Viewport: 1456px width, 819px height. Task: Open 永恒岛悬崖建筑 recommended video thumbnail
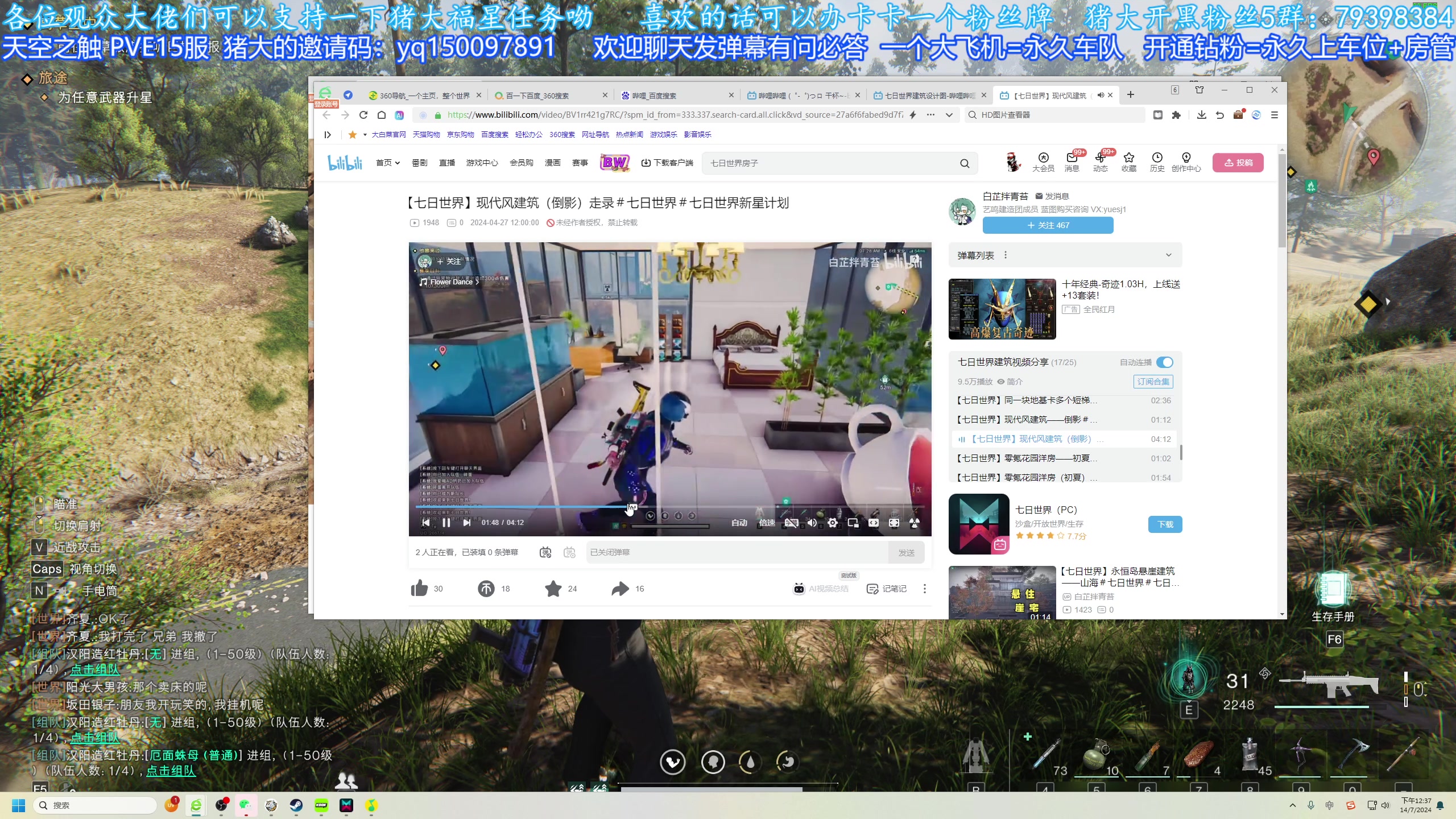[1002, 592]
